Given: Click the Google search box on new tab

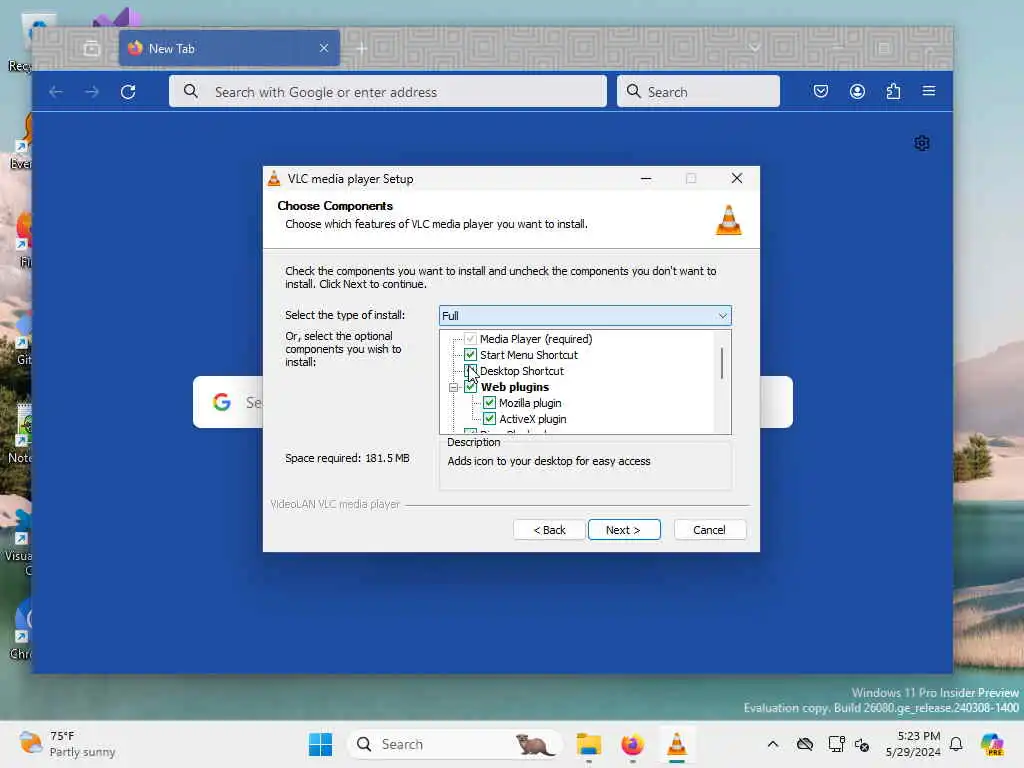Looking at the screenshot, I should click(492, 402).
